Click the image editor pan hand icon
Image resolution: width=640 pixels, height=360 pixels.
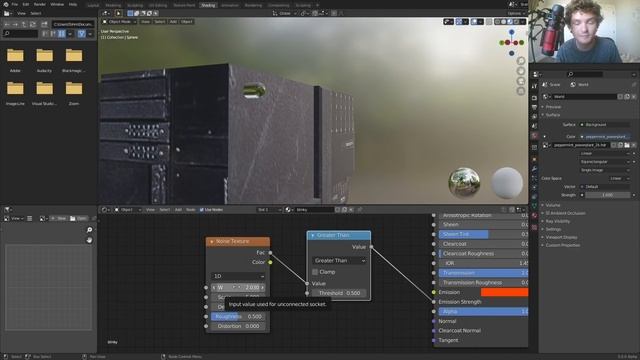pyautogui.click(x=89, y=240)
